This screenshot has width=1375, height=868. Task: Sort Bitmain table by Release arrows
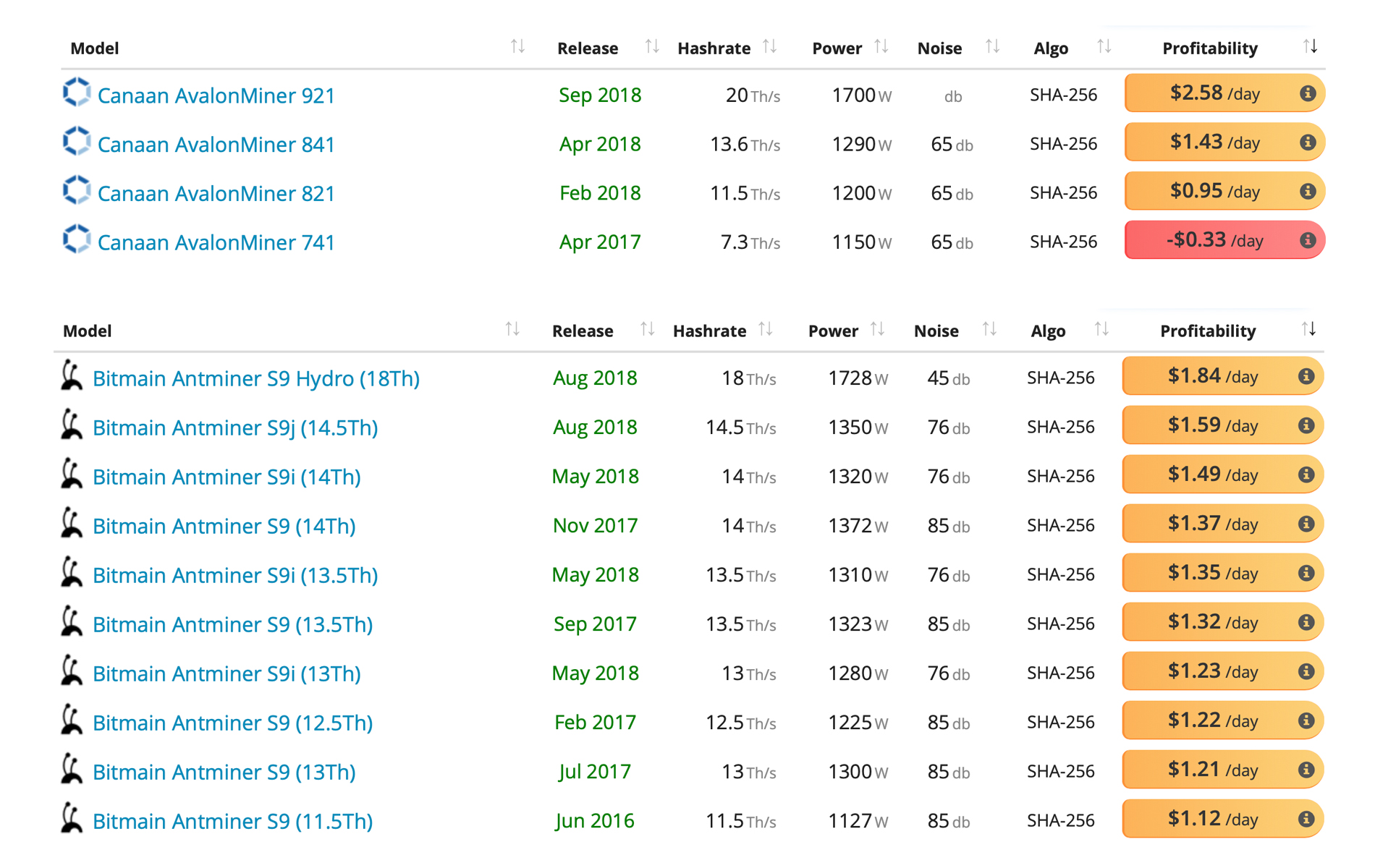click(x=647, y=330)
